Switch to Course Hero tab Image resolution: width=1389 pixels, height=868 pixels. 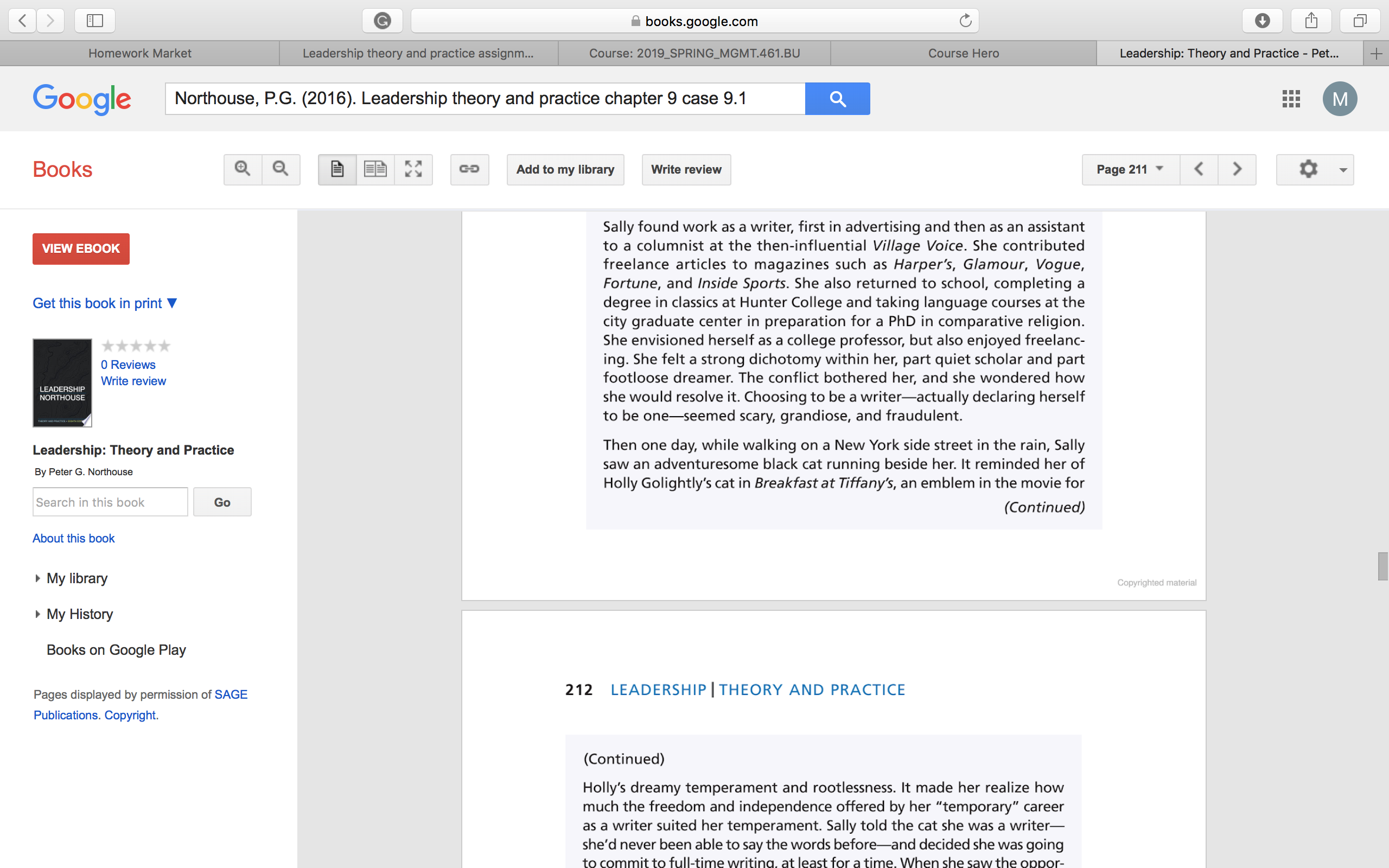964,53
